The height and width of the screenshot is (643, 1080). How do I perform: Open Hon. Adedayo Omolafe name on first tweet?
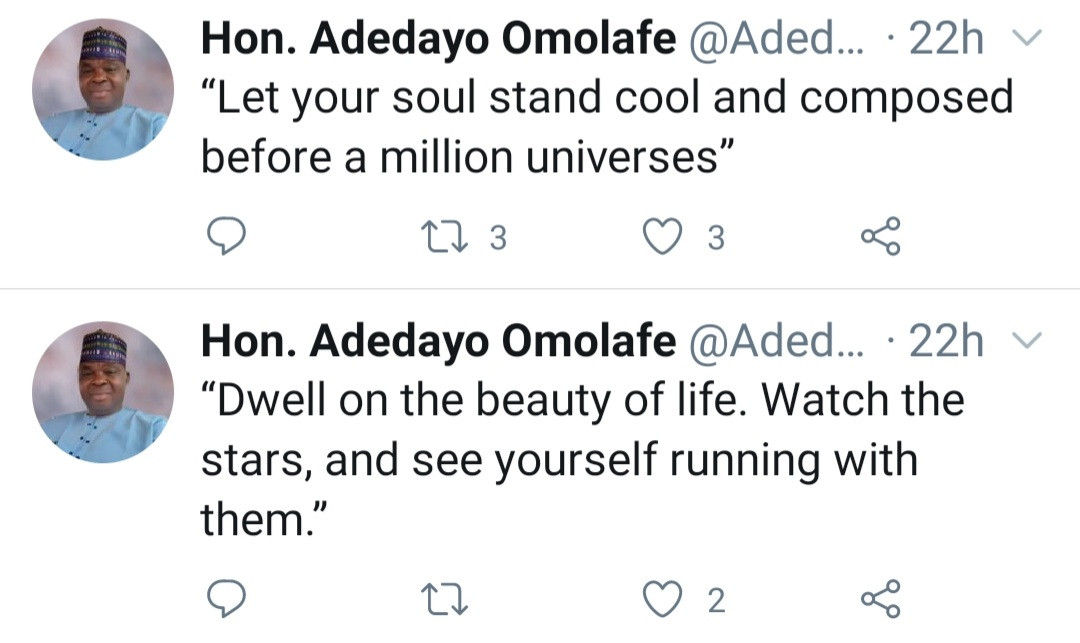438,39
